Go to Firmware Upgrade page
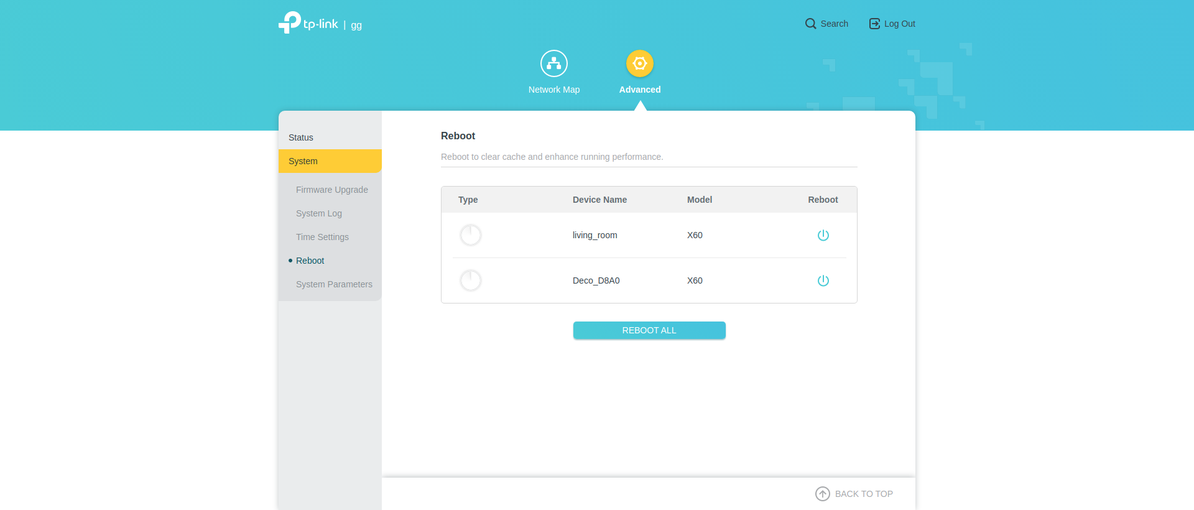This screenshot has height=510, width=1194. point(332,190)
